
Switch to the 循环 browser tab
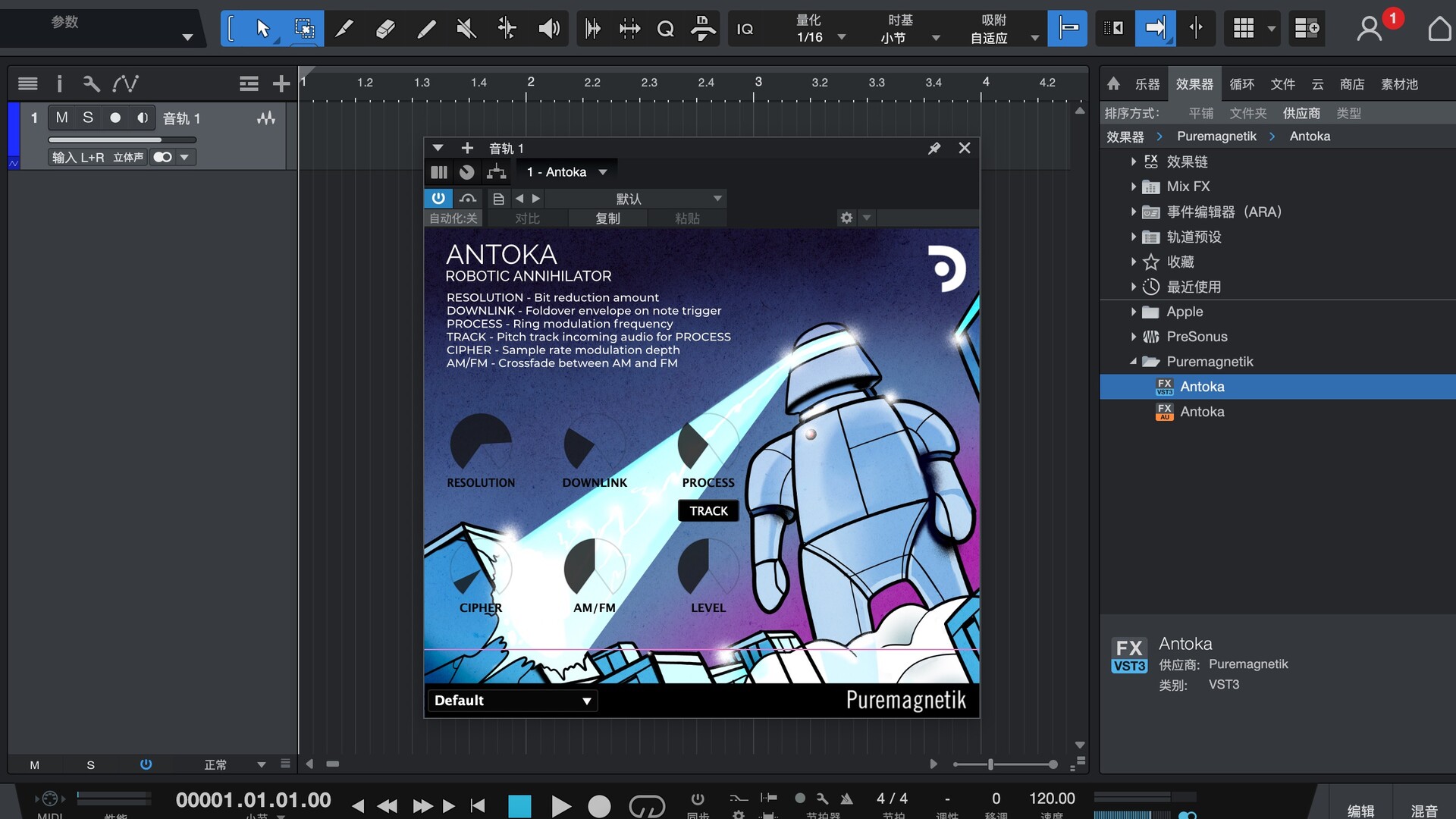(x=1241, y=84)
